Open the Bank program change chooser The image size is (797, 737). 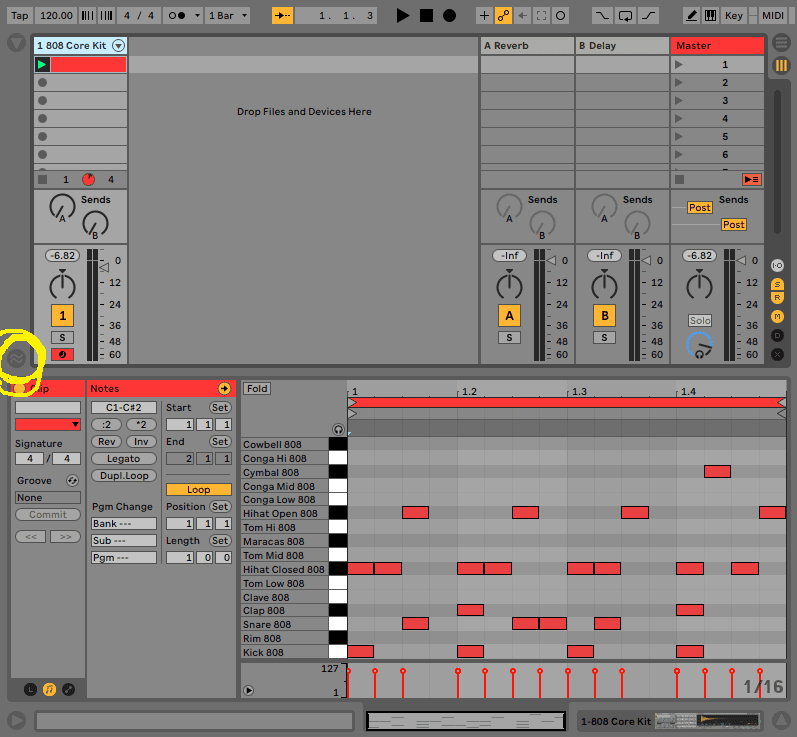tap(124, 524)
